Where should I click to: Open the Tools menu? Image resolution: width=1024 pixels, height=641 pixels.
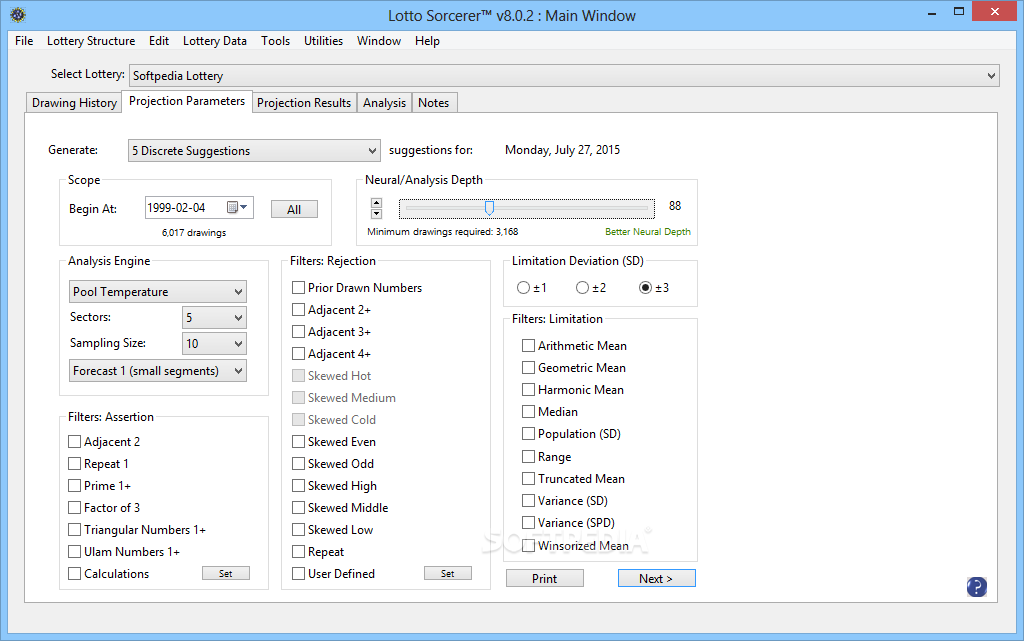coord(276,40)
